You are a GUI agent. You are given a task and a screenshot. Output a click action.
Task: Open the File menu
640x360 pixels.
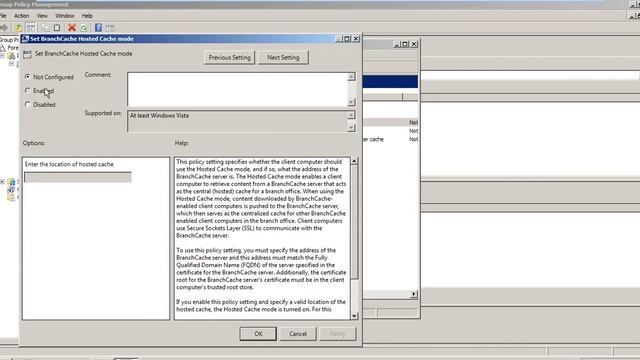click(3, 16)
